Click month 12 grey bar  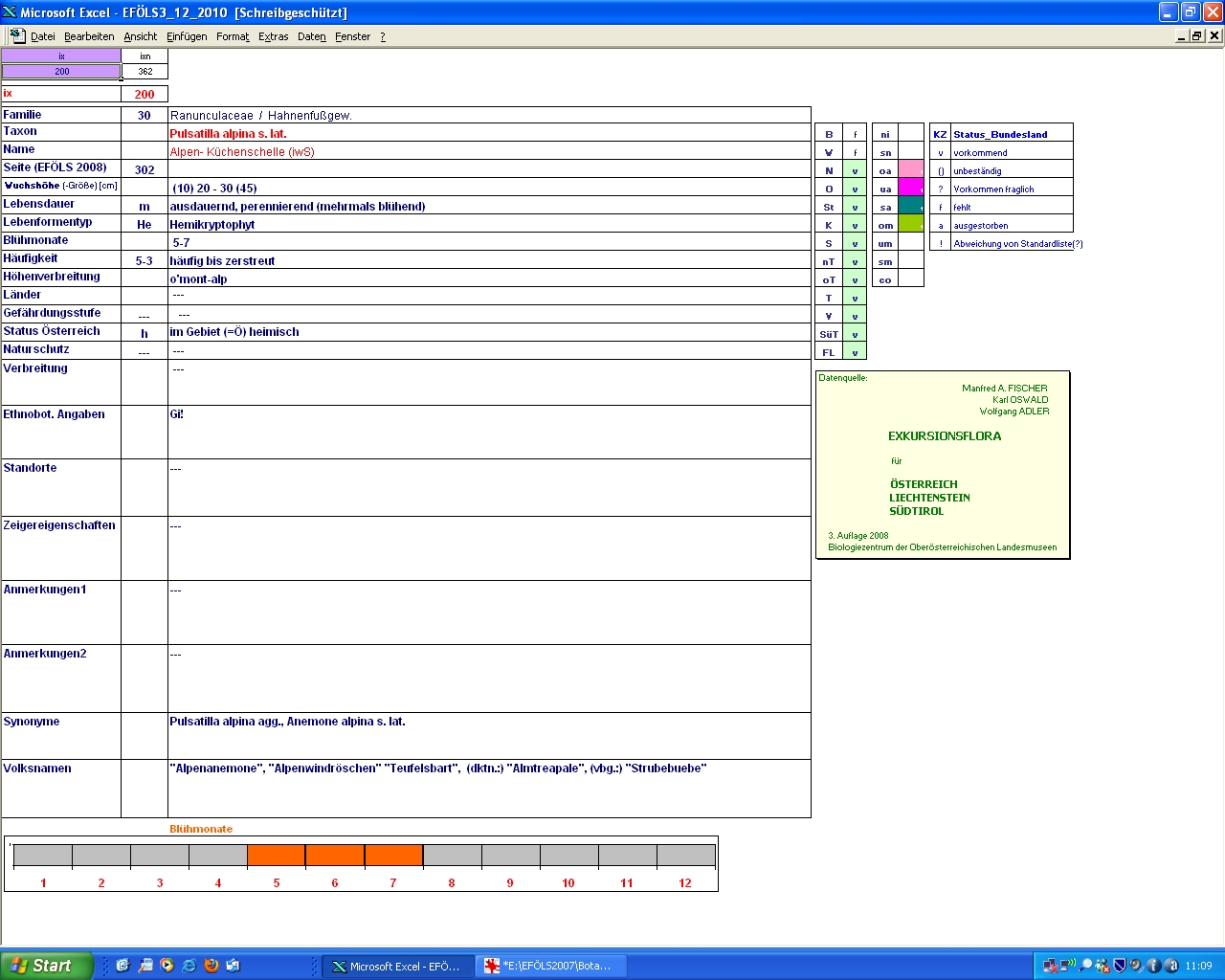[685, 855]
